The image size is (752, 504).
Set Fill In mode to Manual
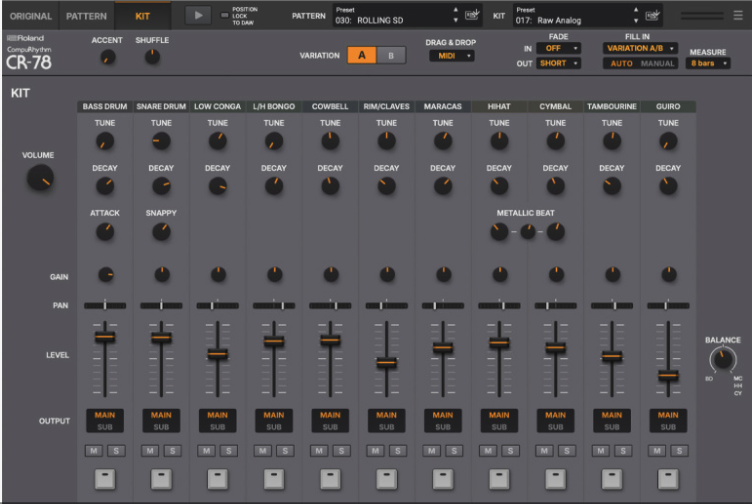(658, 64)
